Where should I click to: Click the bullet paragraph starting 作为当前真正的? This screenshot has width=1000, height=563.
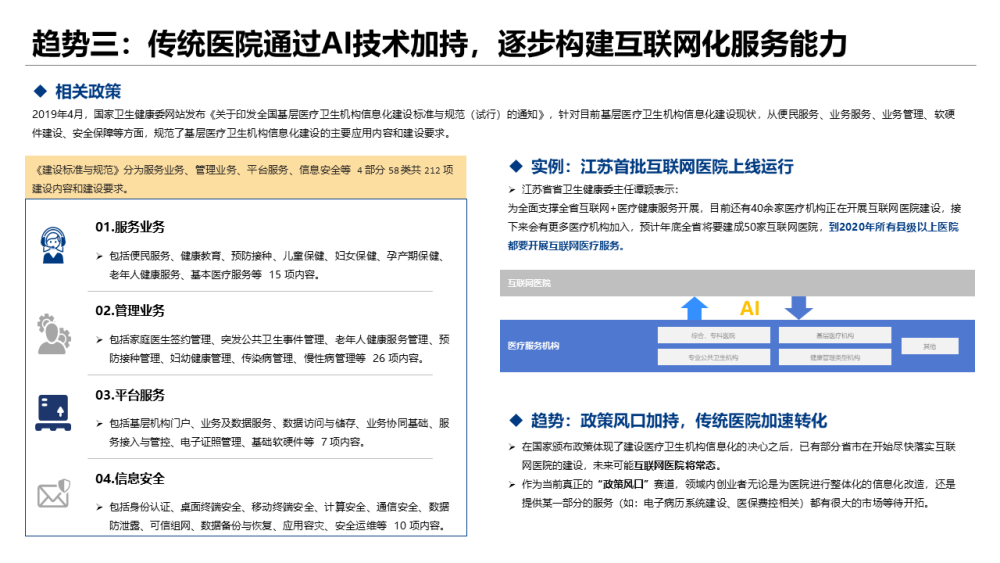[x=739, y=494]
